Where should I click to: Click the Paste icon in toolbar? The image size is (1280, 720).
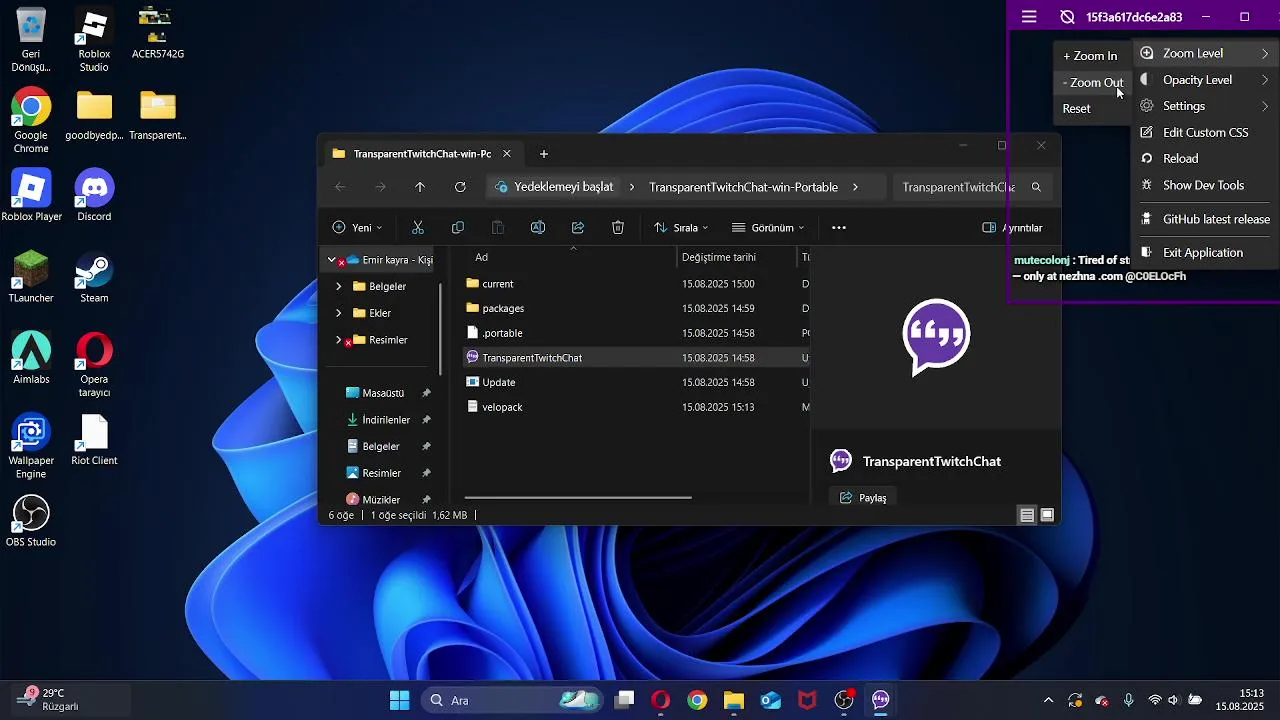click(x=498, y=228)
